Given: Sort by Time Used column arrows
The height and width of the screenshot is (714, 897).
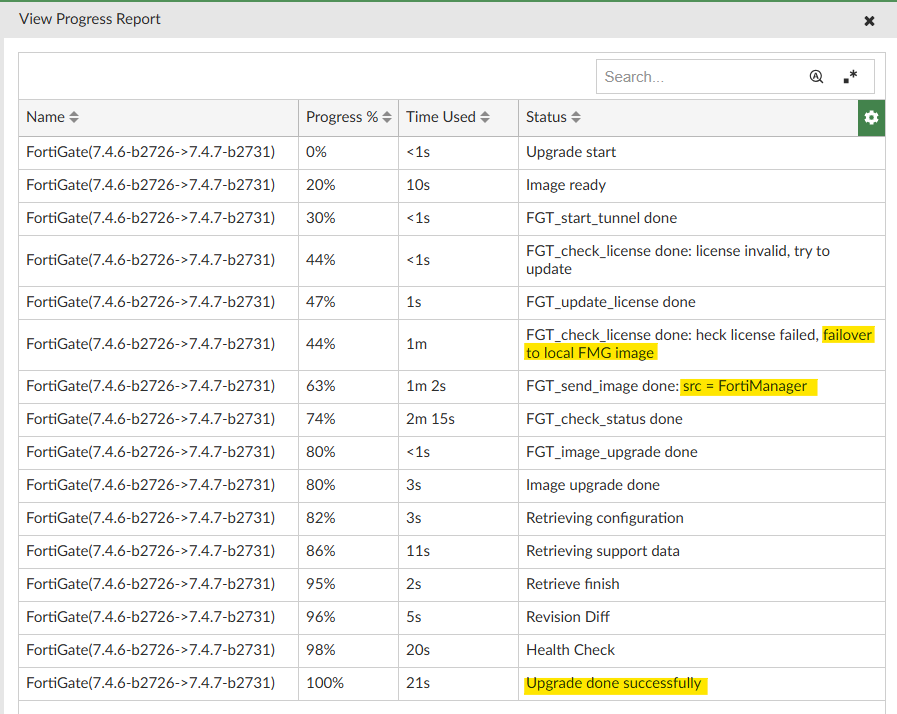Looking at the screenshot, I should tap(485, 118).
